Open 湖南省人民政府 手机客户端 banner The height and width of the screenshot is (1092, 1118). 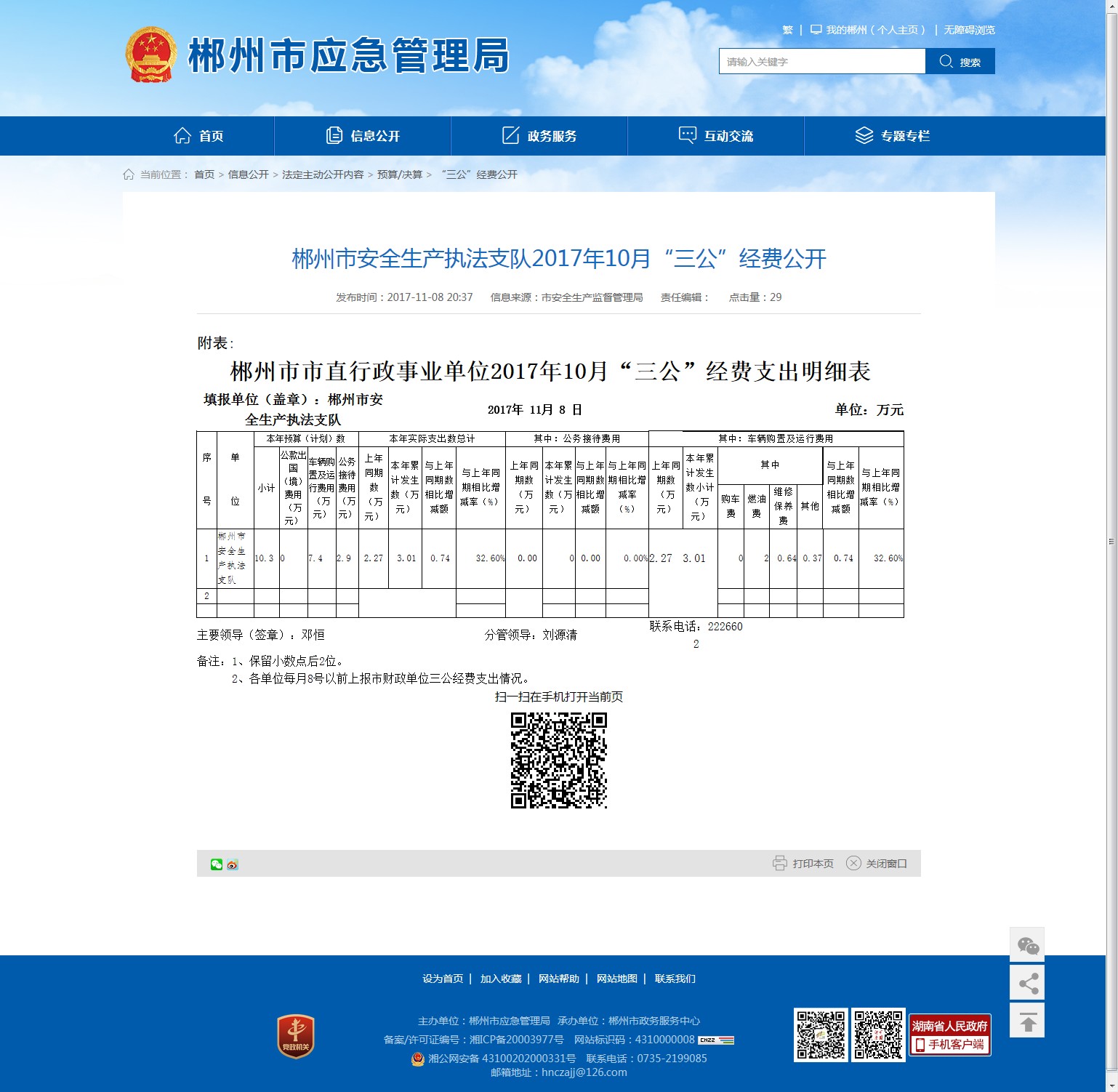coord(950,1035)
